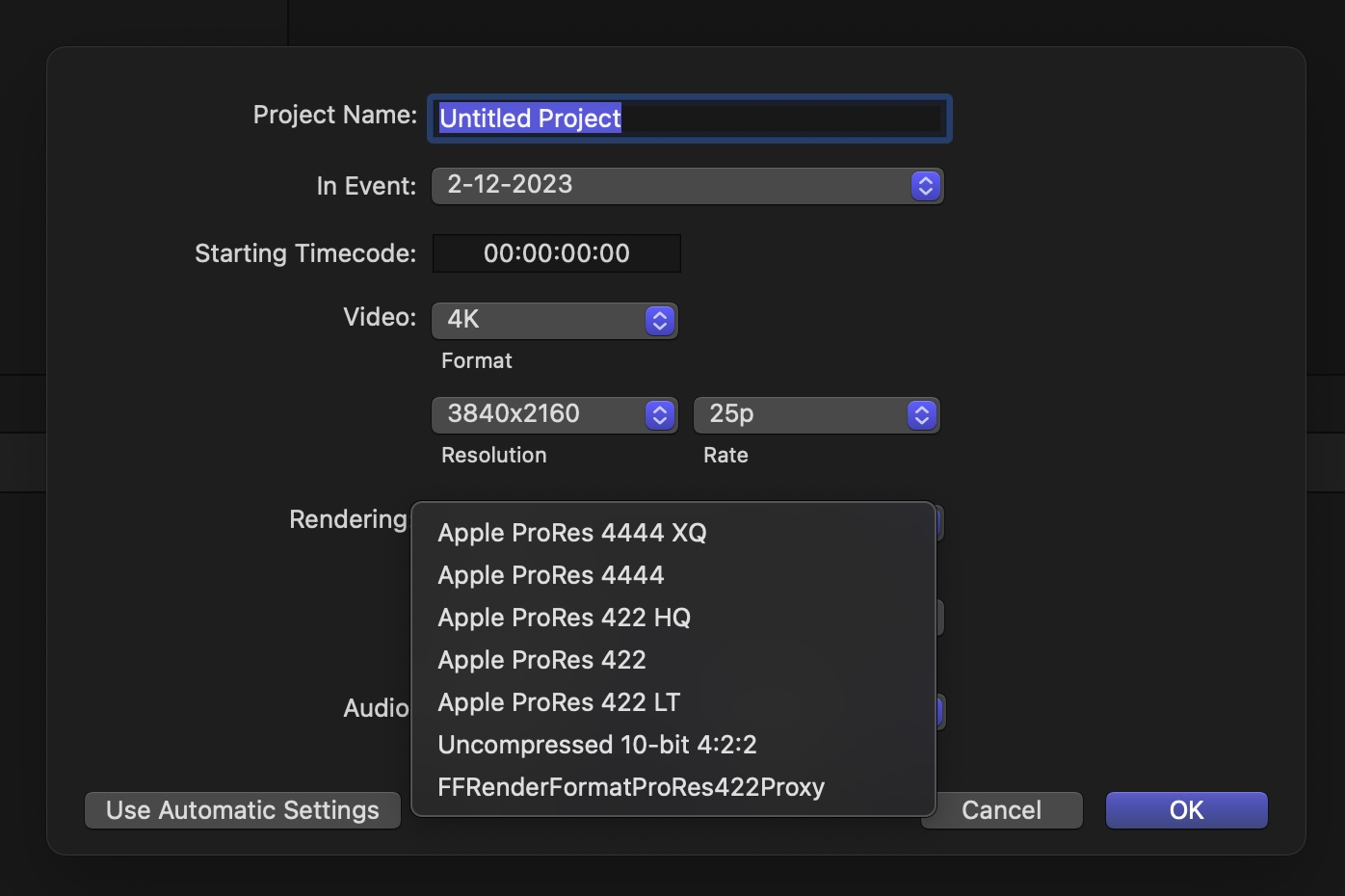Choose Apple ProRes 422 LT codec
Image resolution: width=1345 pixels, height=896 pixels.
(x=559, y=702)
